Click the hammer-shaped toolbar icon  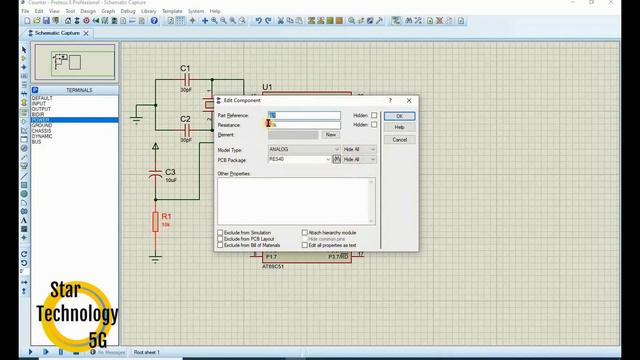379,20
